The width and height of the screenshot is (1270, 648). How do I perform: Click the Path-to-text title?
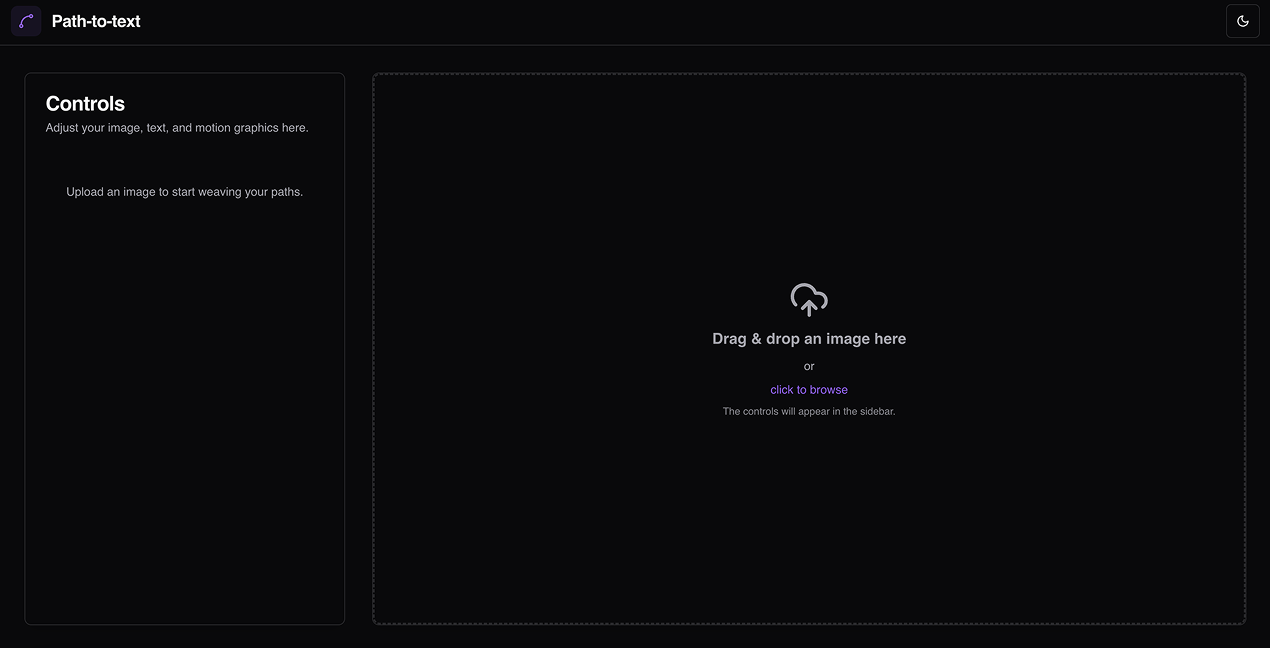(x=96, y=20)
